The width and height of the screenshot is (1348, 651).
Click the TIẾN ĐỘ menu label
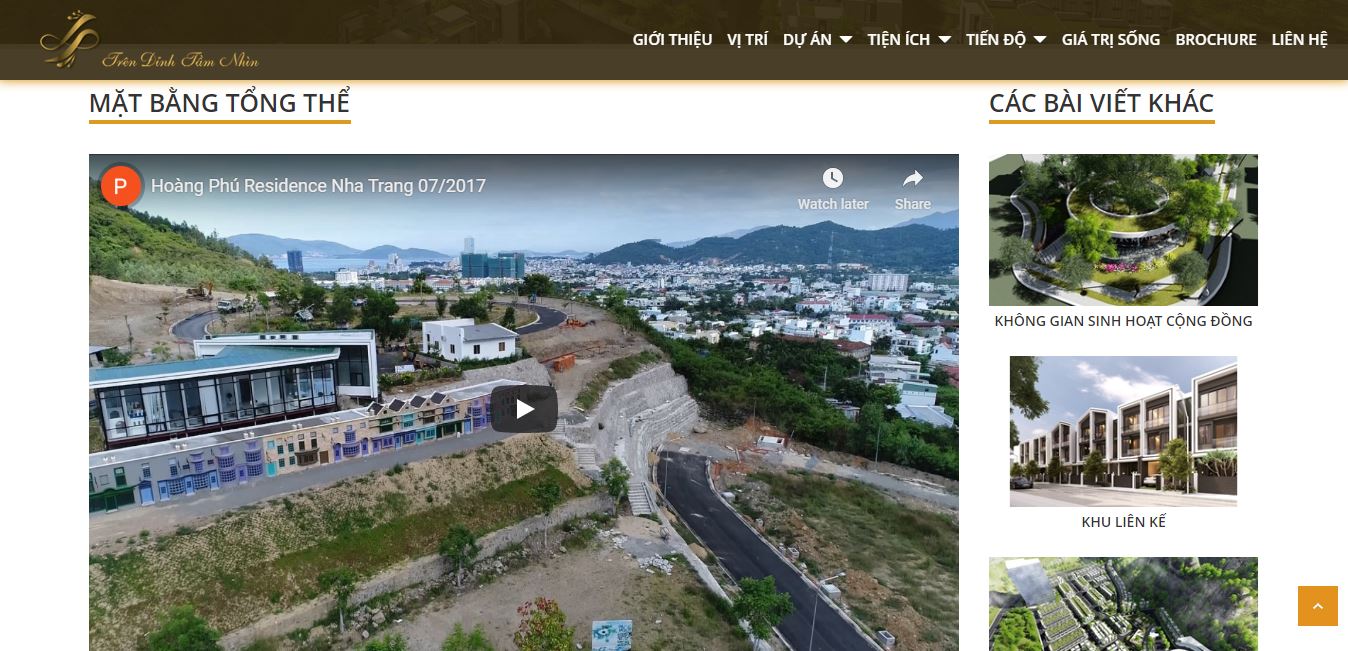tap(996, 39)
